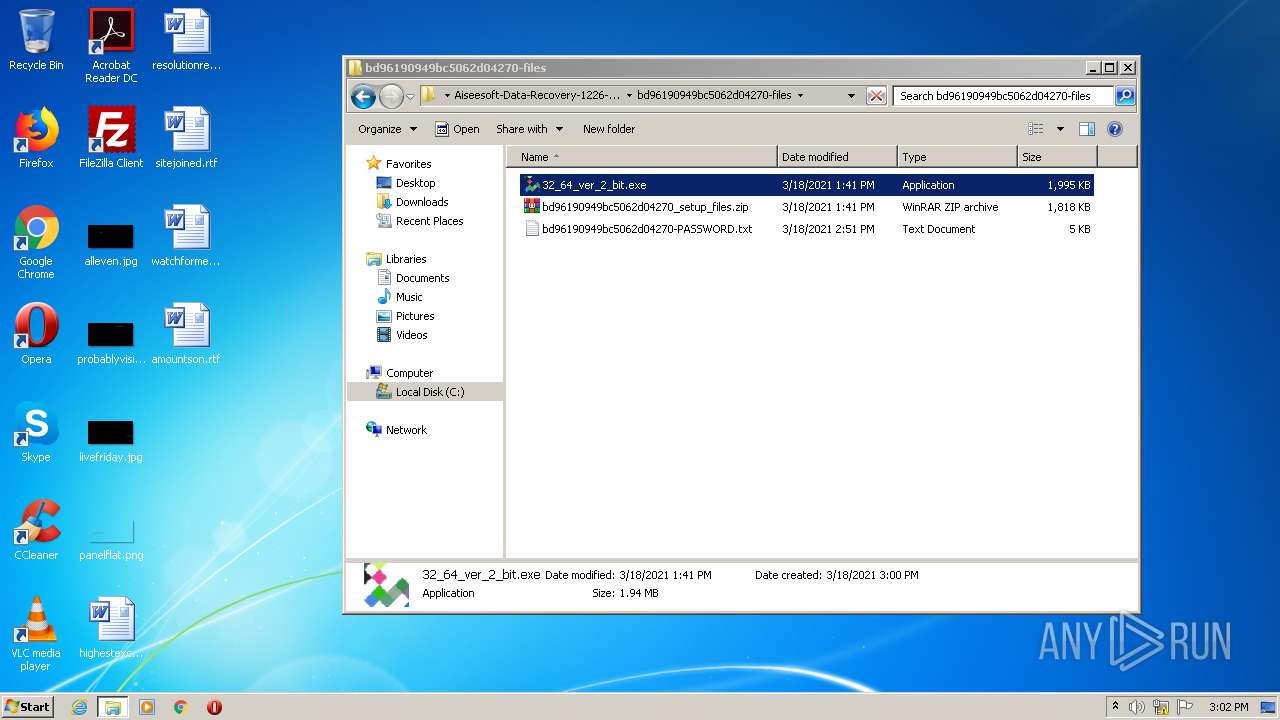Launch Firefox desktop shortcut
The height and width of the screenshot is (720, 1280).
(x=36, y=138)
